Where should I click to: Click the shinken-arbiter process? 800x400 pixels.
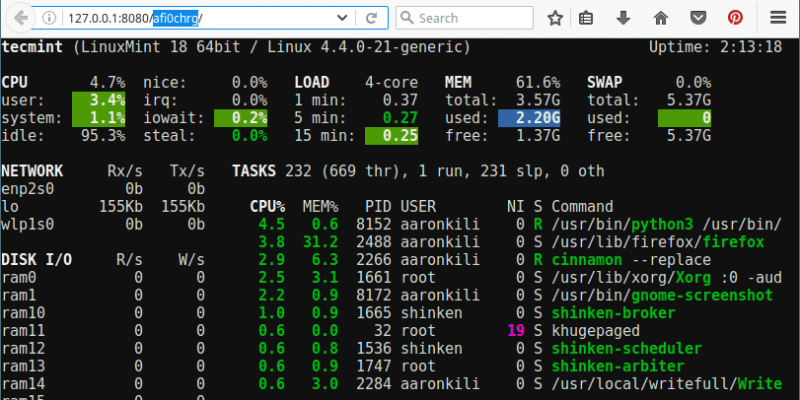pyautogui.click(x=618, y=366)
